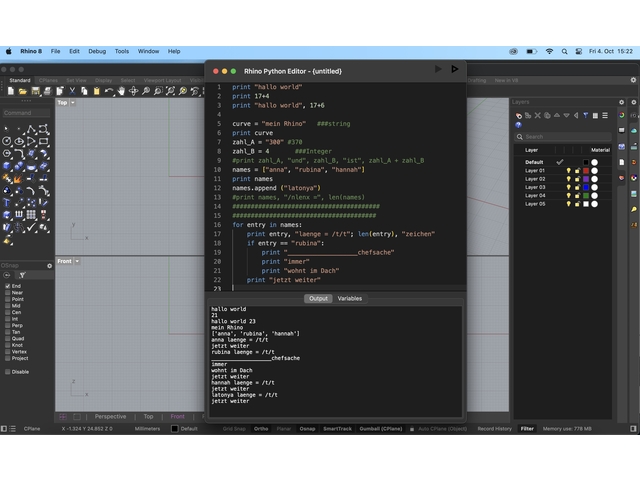The width and height of the screenshot is (640, 480).
Task: Switch to the Perspective viewport tab
Action: coord(110,416)
